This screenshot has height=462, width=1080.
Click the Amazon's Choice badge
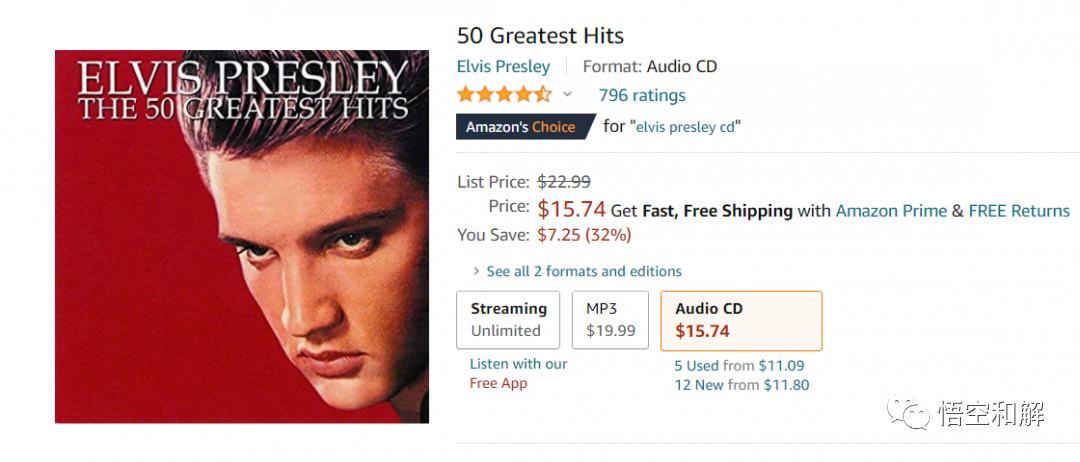[521, 127]
